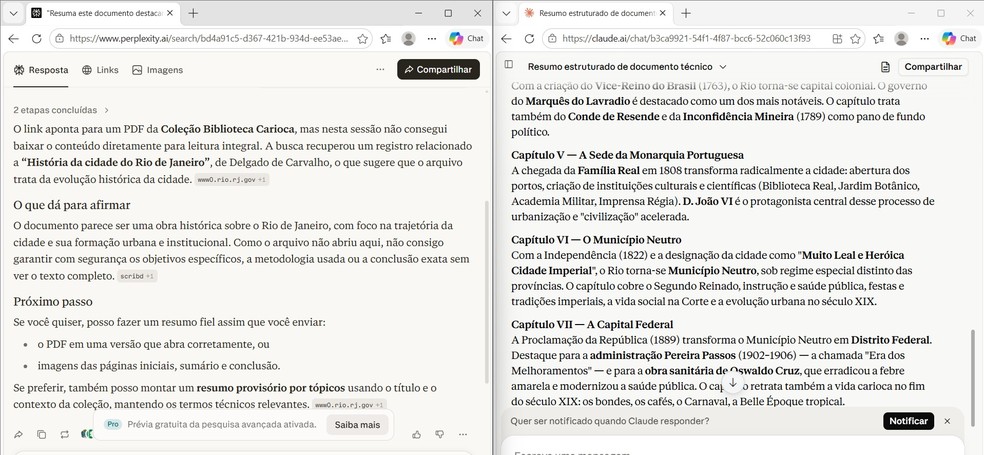This screenshot has height=455, width=984.
Task: Click Compartilhar button in Claude
Action: [x=933, y=67]
